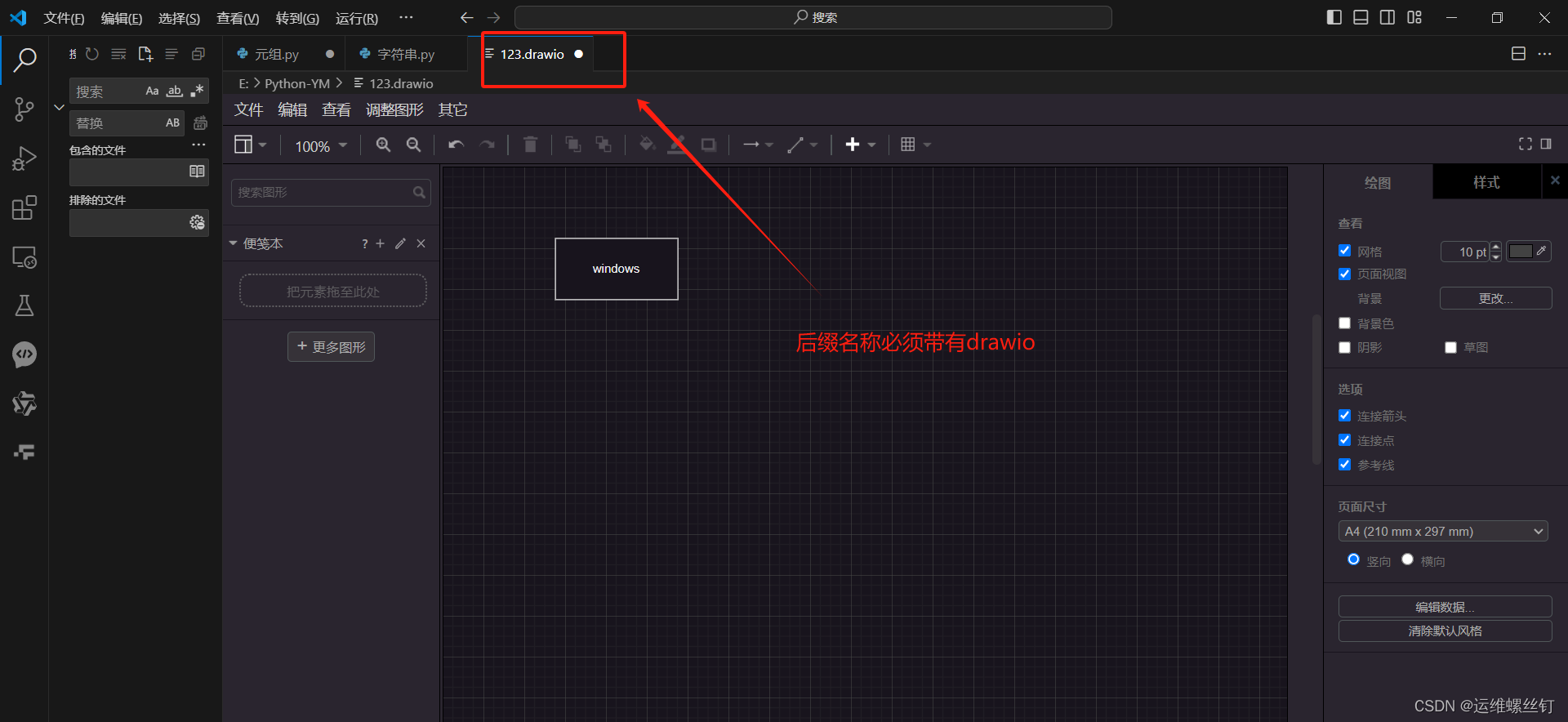The width and height of the screenshot is (1568, 722).
Task: Click the + 更多图形 button
Action: click(x=331, y=346)
